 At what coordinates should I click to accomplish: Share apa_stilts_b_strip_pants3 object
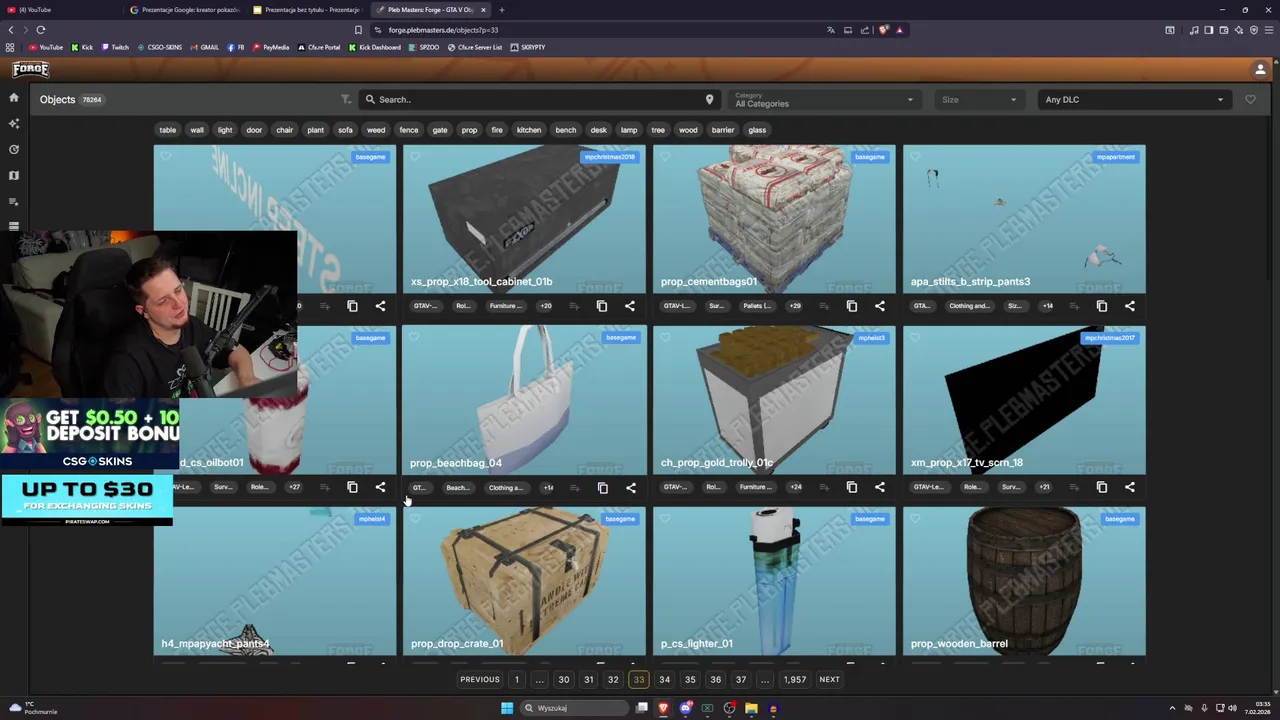[1130, 306]
